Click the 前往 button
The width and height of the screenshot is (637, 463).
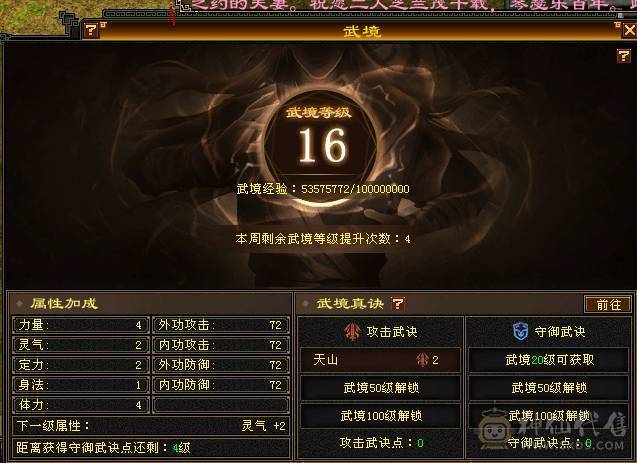608,304
